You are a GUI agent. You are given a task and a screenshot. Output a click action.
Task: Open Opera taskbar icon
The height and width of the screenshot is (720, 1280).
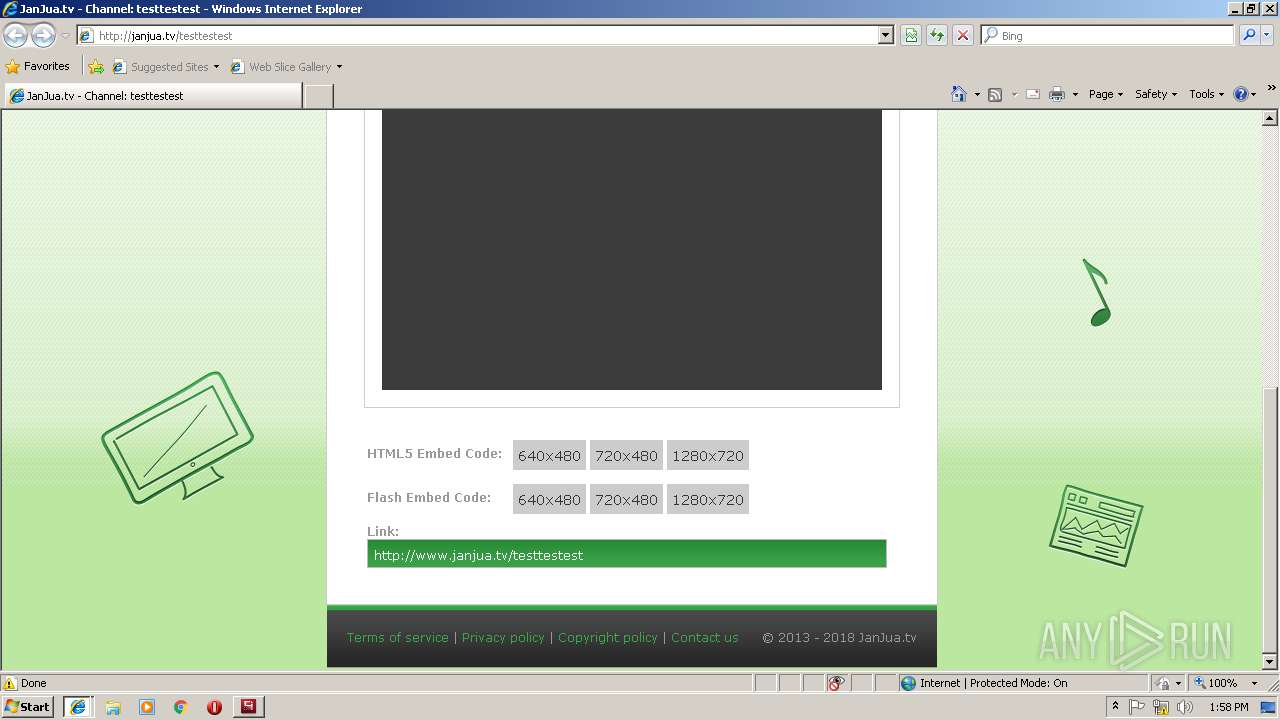(214, 707)
